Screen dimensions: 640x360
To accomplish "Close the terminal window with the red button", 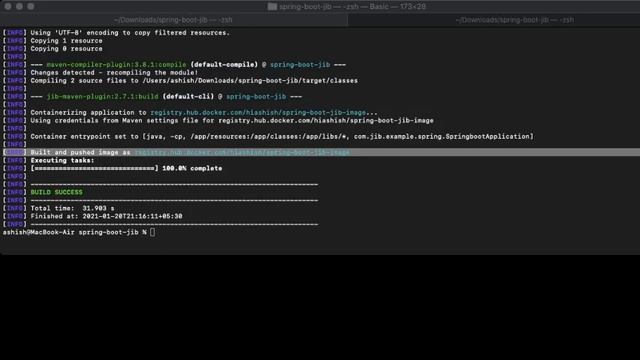I will tap(8, 7).
